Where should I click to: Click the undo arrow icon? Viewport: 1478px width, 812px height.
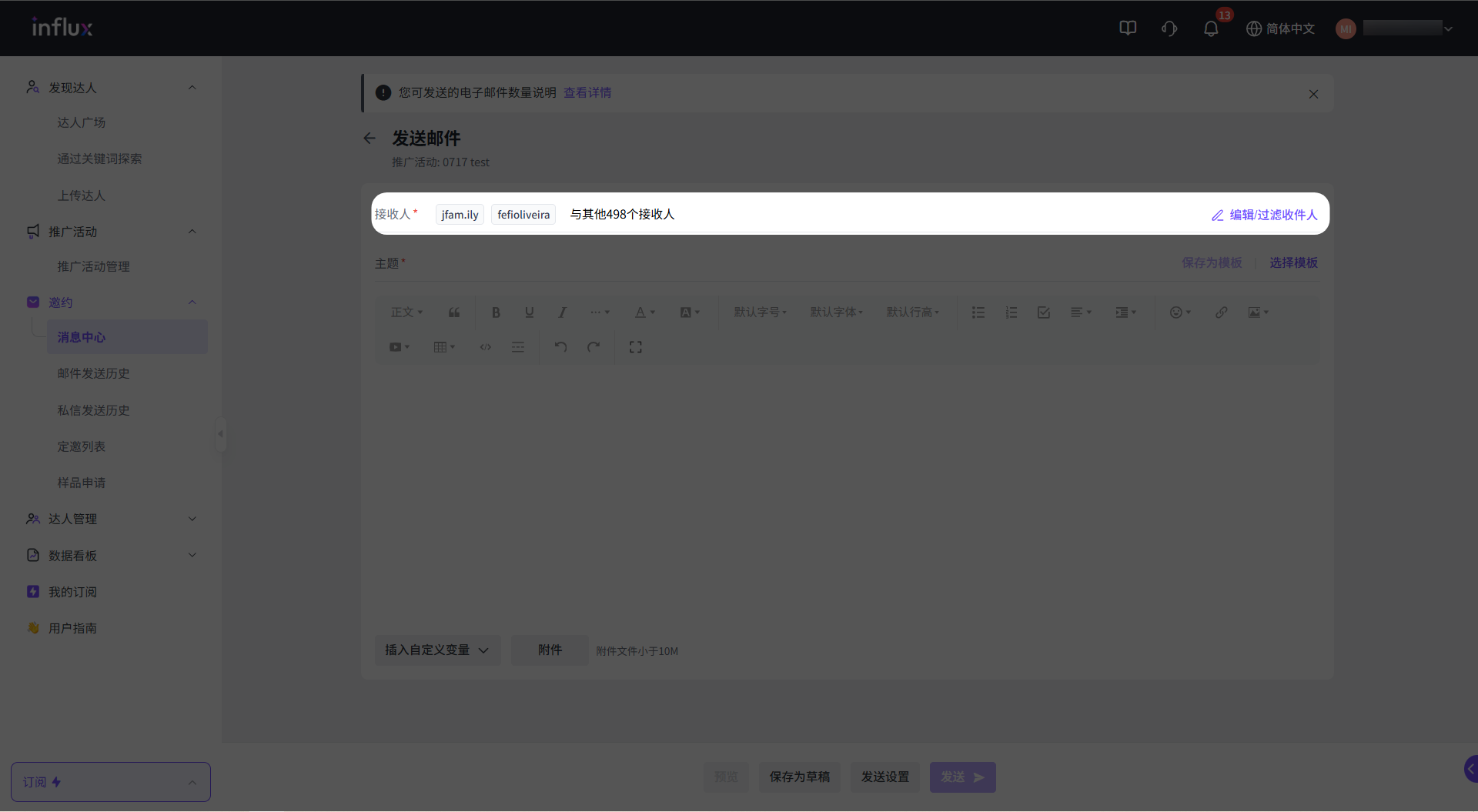tap(560, 347)
